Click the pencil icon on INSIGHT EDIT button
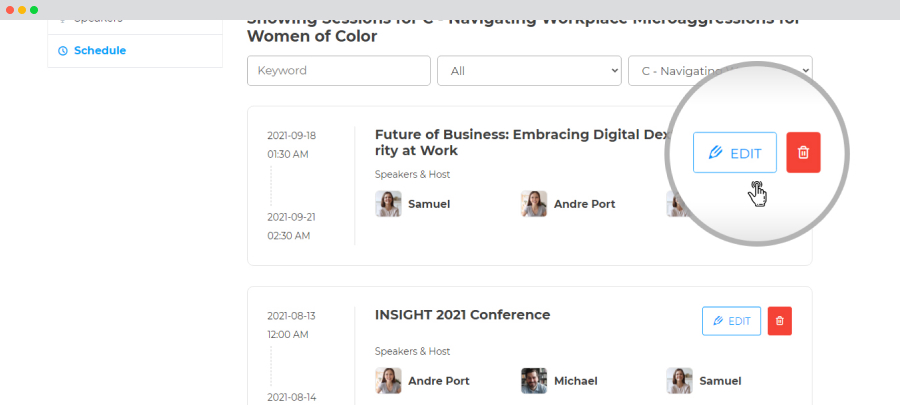This screenshot has height=407, width=900. [718, 321]
